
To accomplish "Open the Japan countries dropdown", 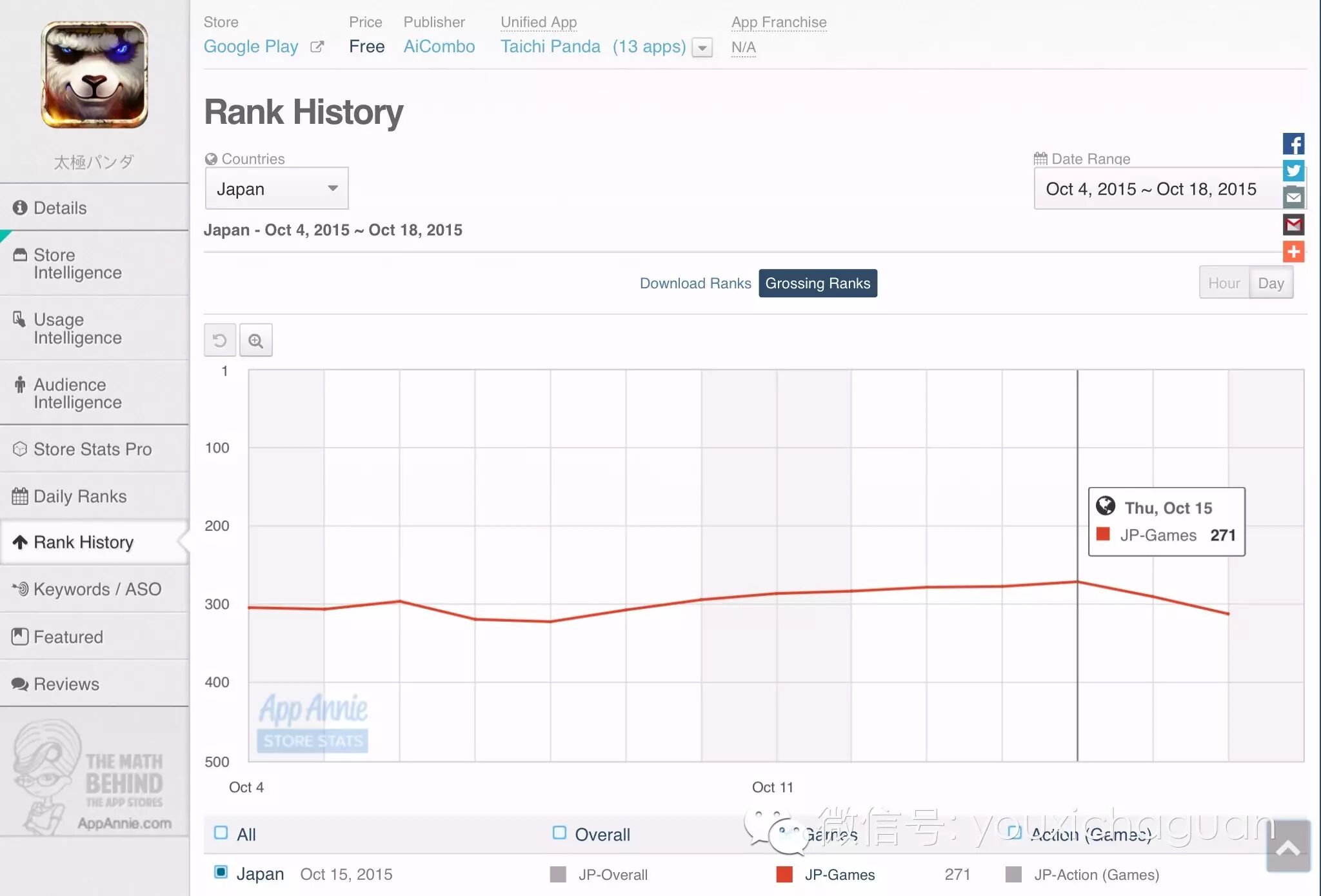I will [x=277, y=188].
